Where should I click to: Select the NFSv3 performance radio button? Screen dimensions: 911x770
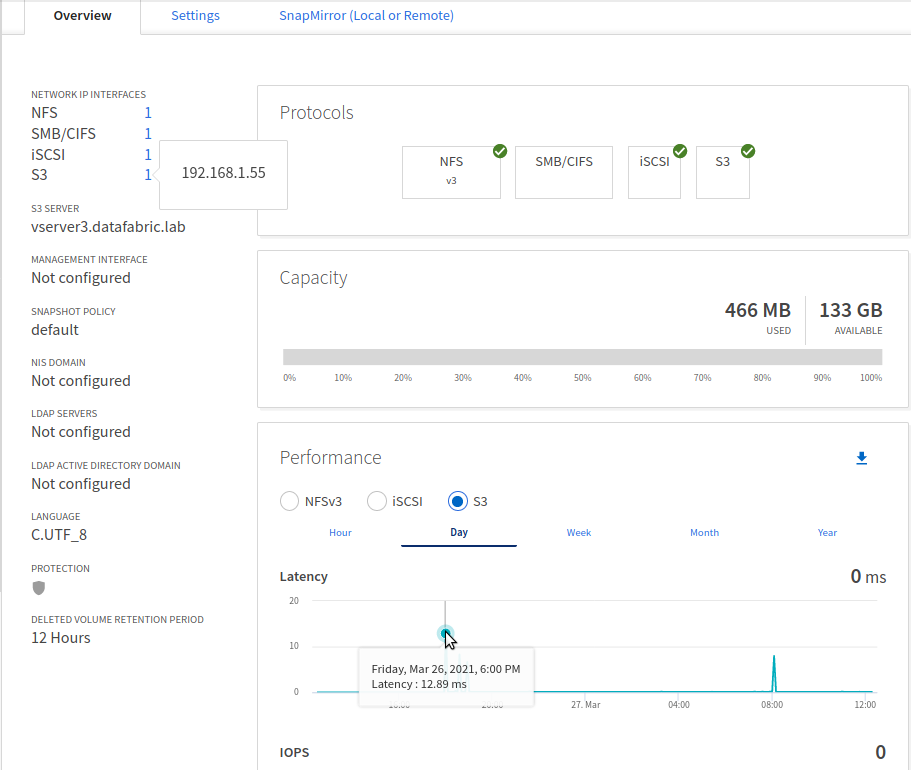click(x=289, y=501)
